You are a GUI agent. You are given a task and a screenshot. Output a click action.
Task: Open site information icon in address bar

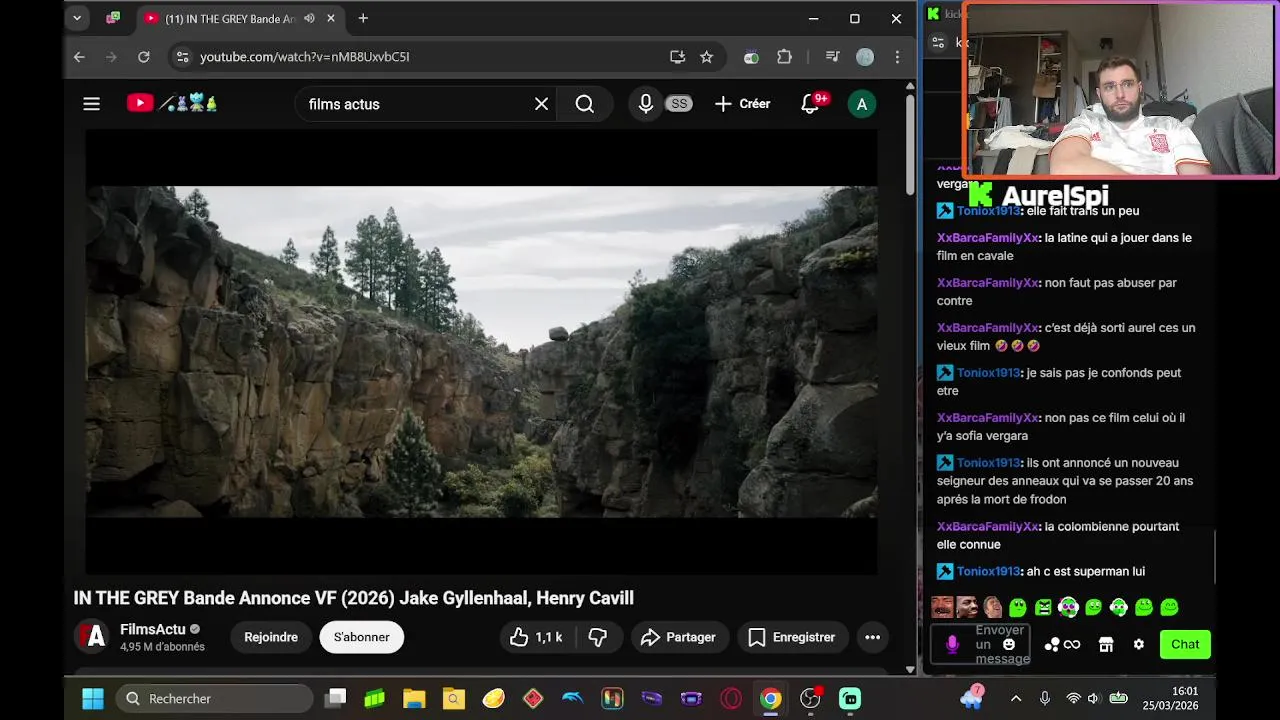(x=182, y=57)
